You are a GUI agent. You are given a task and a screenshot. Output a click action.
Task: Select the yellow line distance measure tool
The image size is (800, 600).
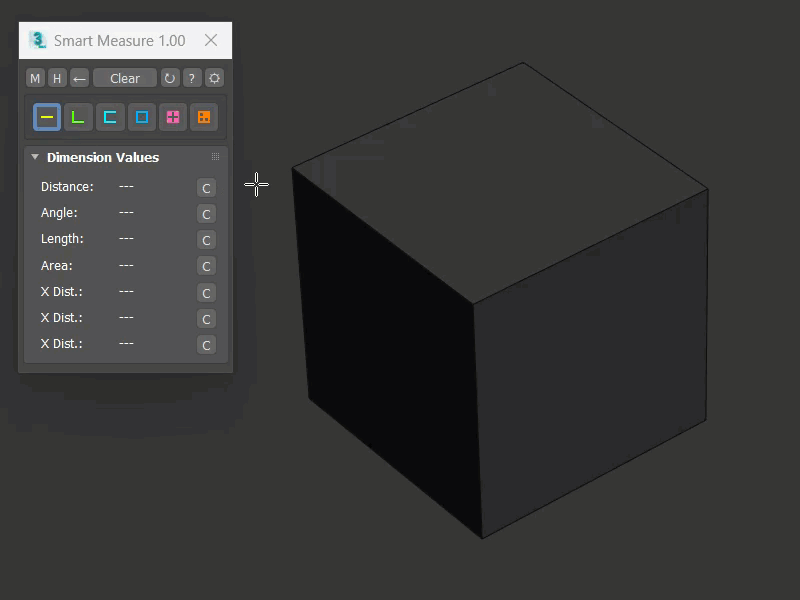pyautogui.click(x=46, y=117)
